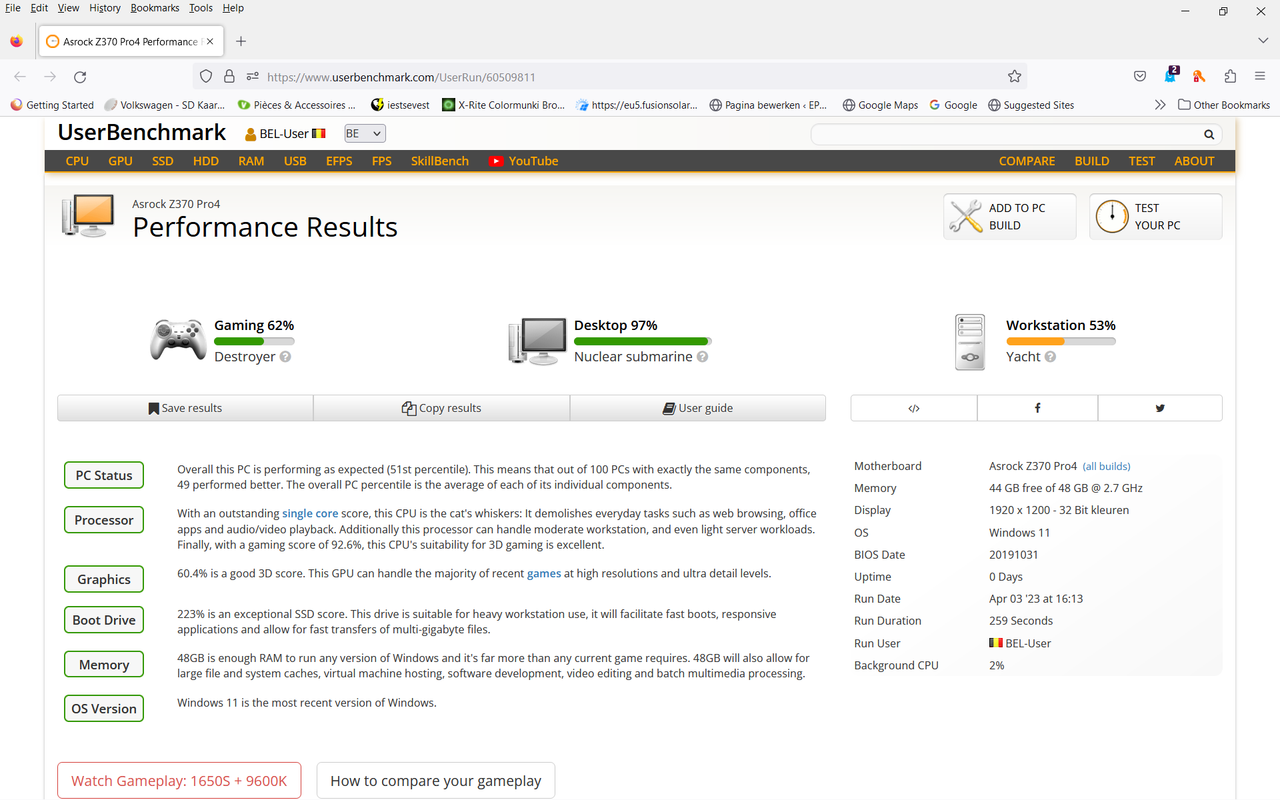Image resolution: width=1280 pixels, height=800 pixels.
Task: Go to the CPU section in nav bar
Action: coord(77,161)
